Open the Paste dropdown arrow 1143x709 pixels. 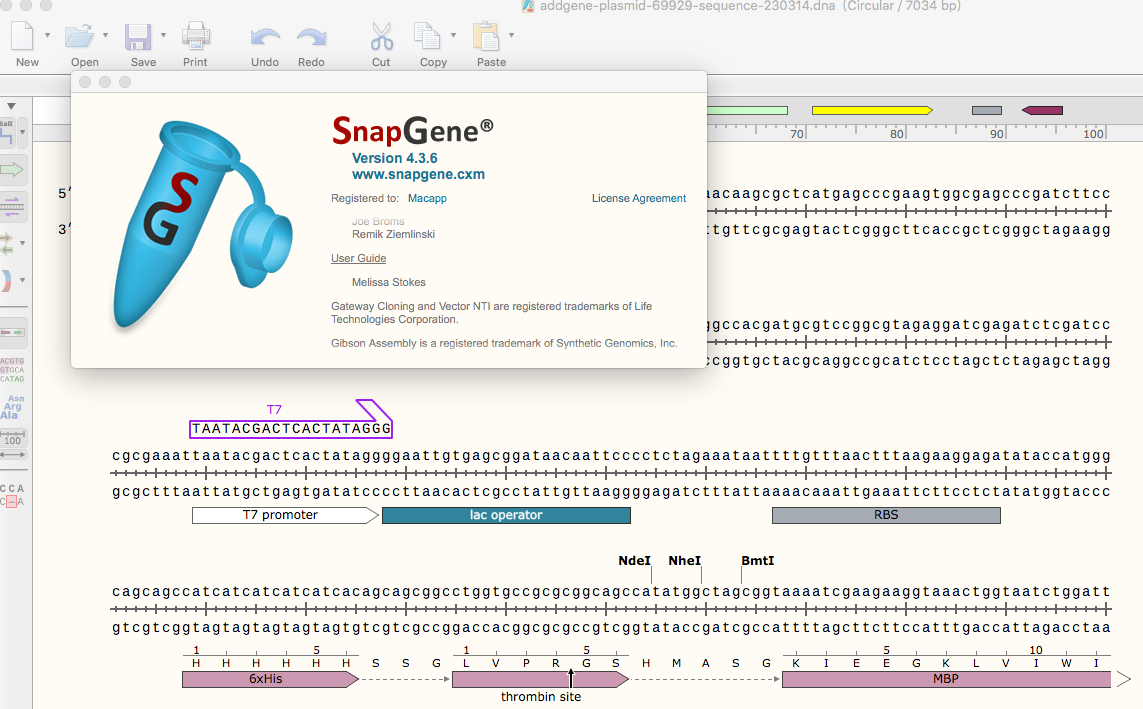pyautogui.click(x=511, y=35)
